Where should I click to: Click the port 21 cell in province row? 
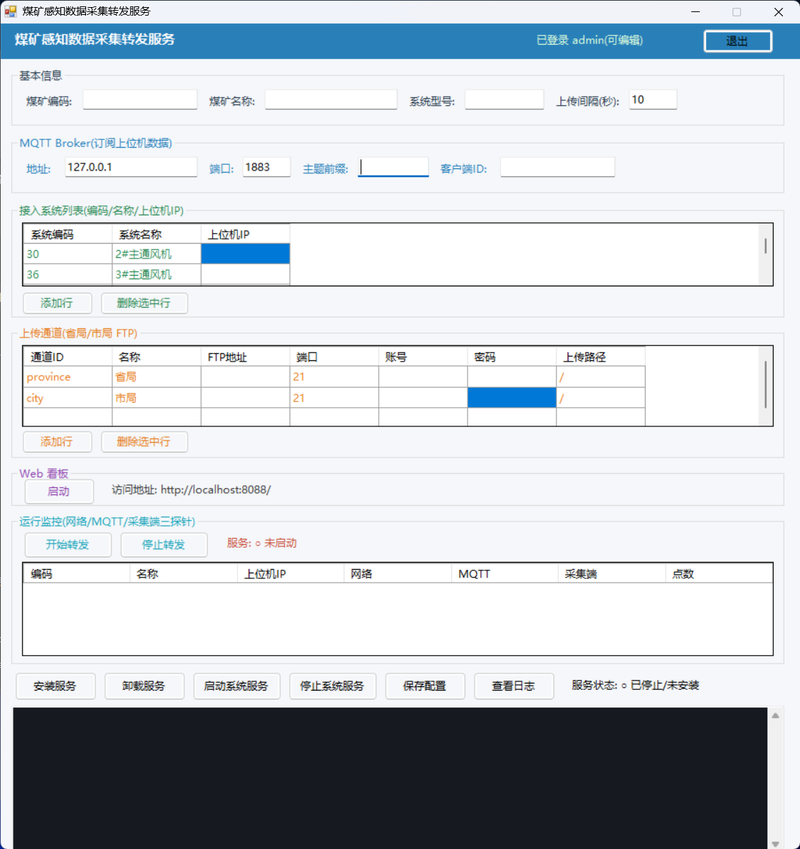click(334, 377)
